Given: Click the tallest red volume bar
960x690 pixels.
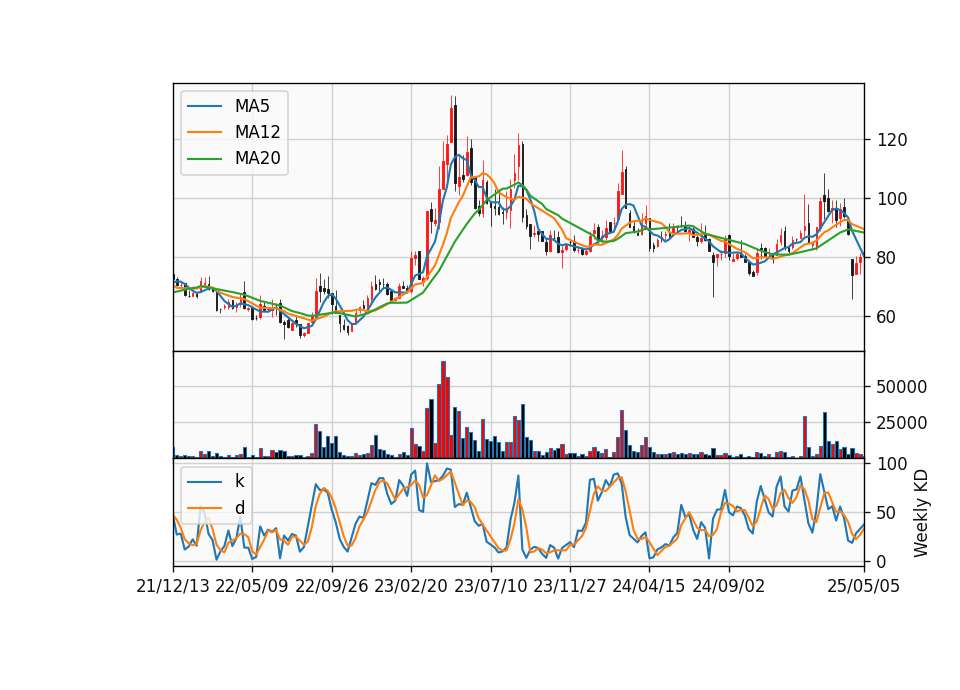Looking at the screenshot, I should pos(443,410).
